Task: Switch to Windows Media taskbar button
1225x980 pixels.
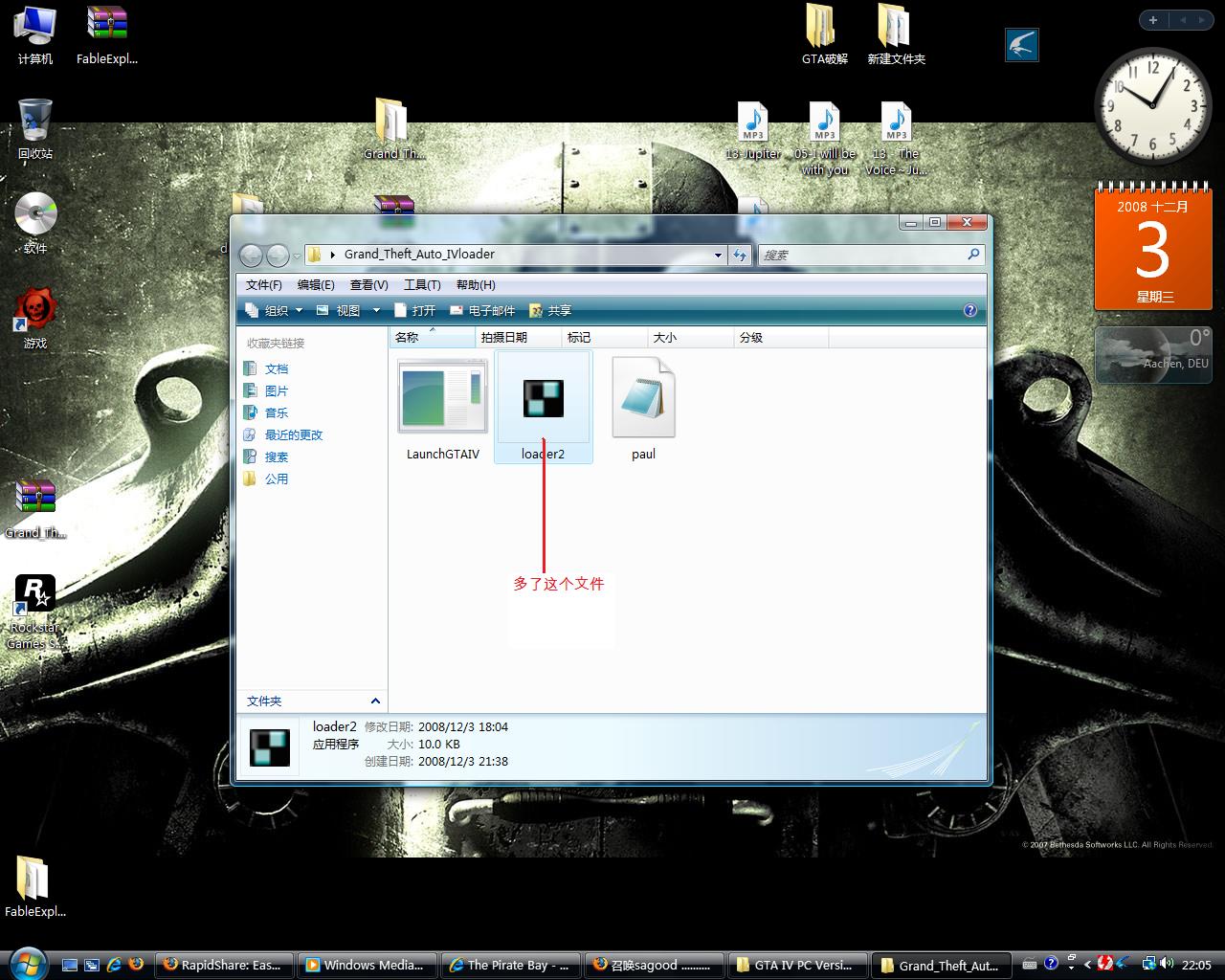Action: coord(367,965)
